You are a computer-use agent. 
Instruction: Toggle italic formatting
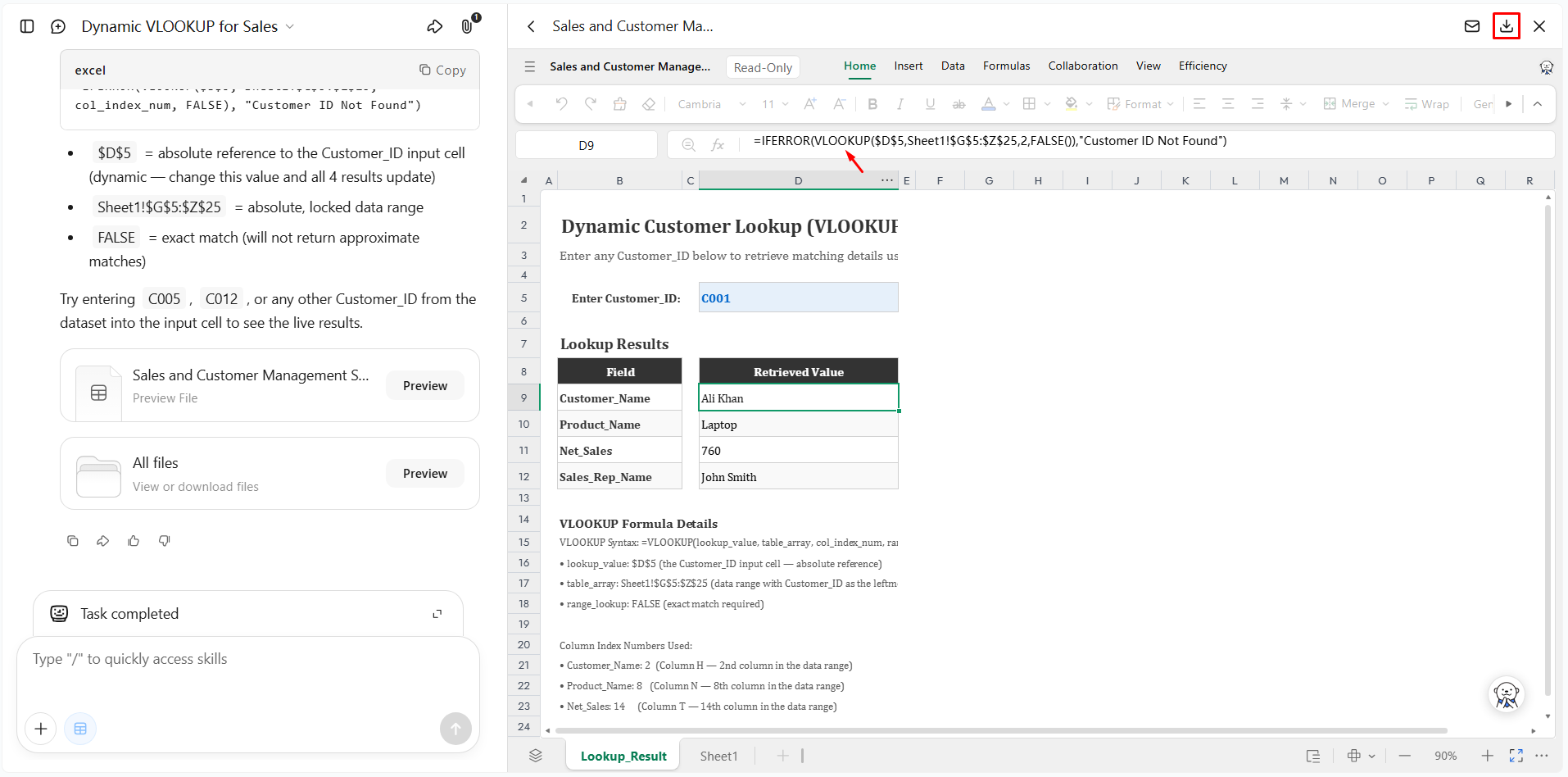point(900,104)
